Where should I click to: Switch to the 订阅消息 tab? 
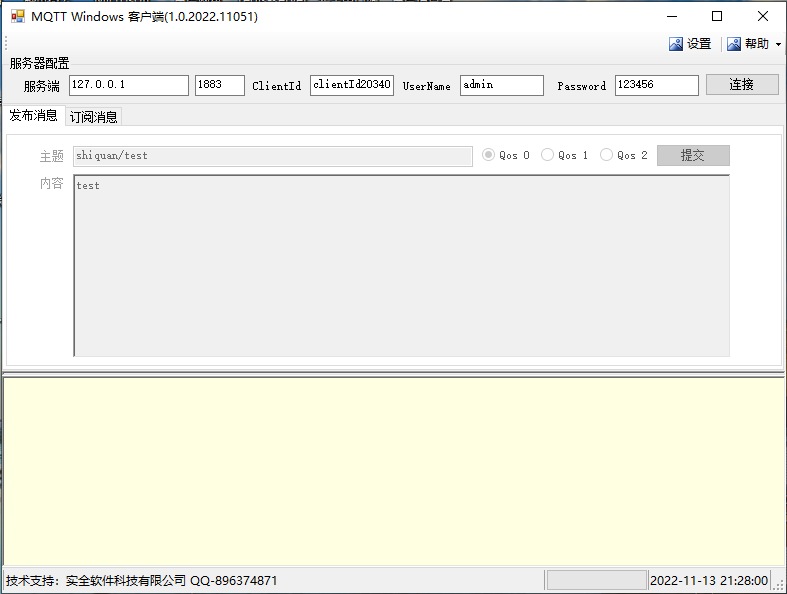coord(93,117)
